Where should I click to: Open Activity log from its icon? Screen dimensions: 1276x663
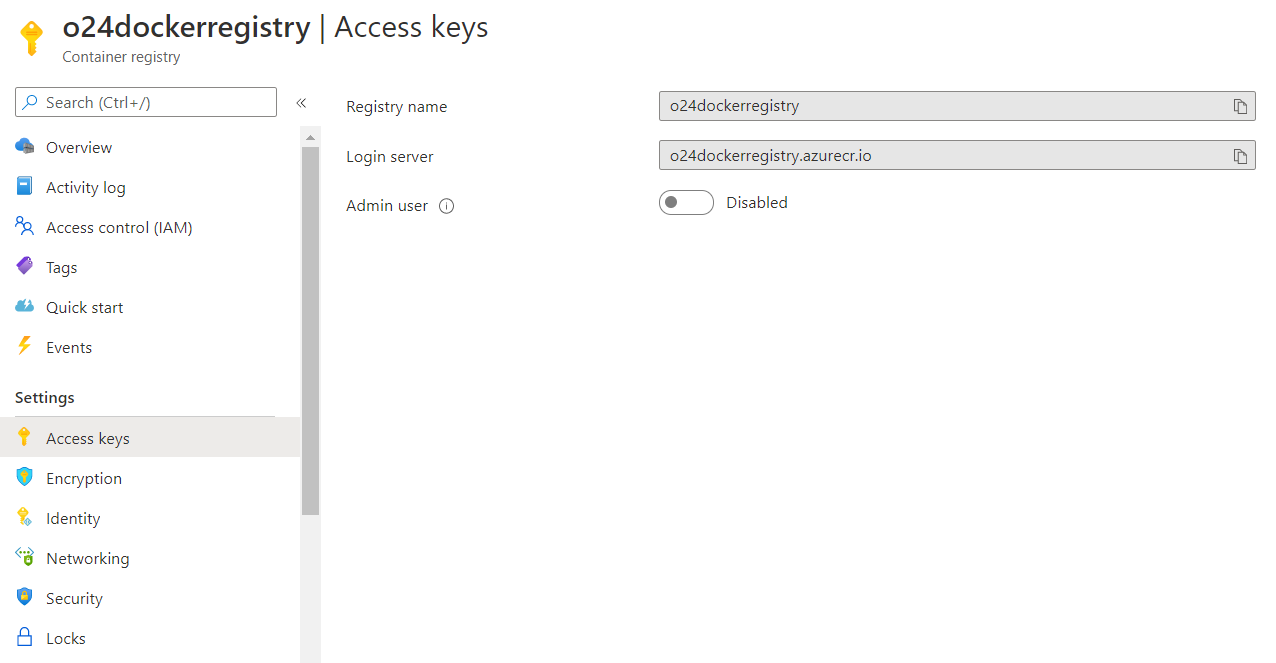(x=24, y=187)
